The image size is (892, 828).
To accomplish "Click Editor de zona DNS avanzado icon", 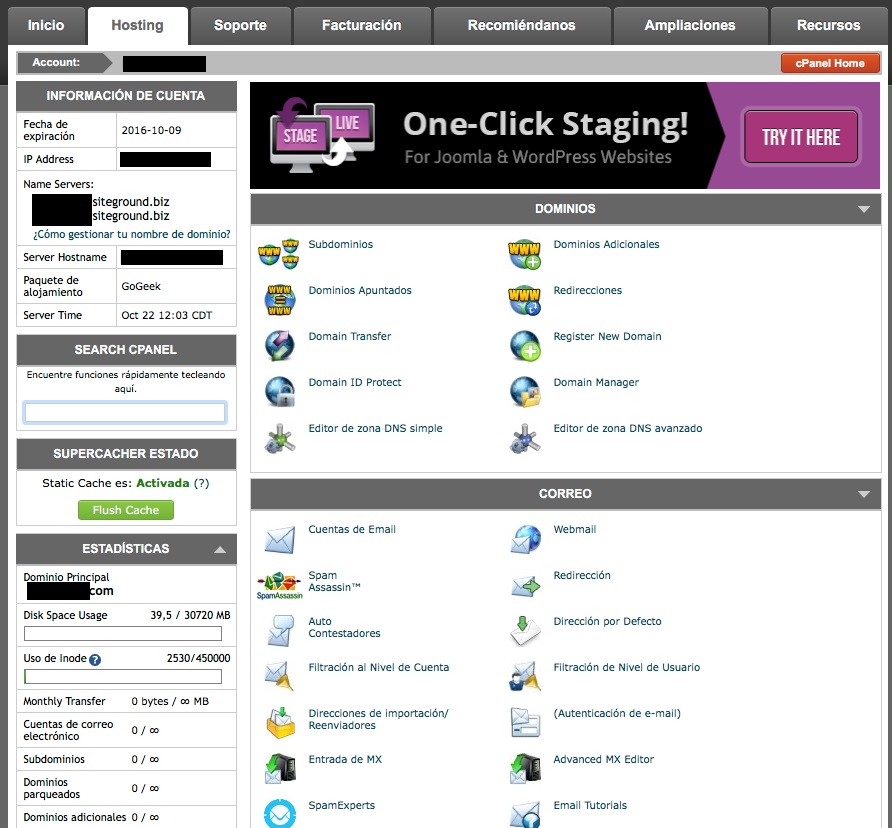I will [x=525, y=438].
